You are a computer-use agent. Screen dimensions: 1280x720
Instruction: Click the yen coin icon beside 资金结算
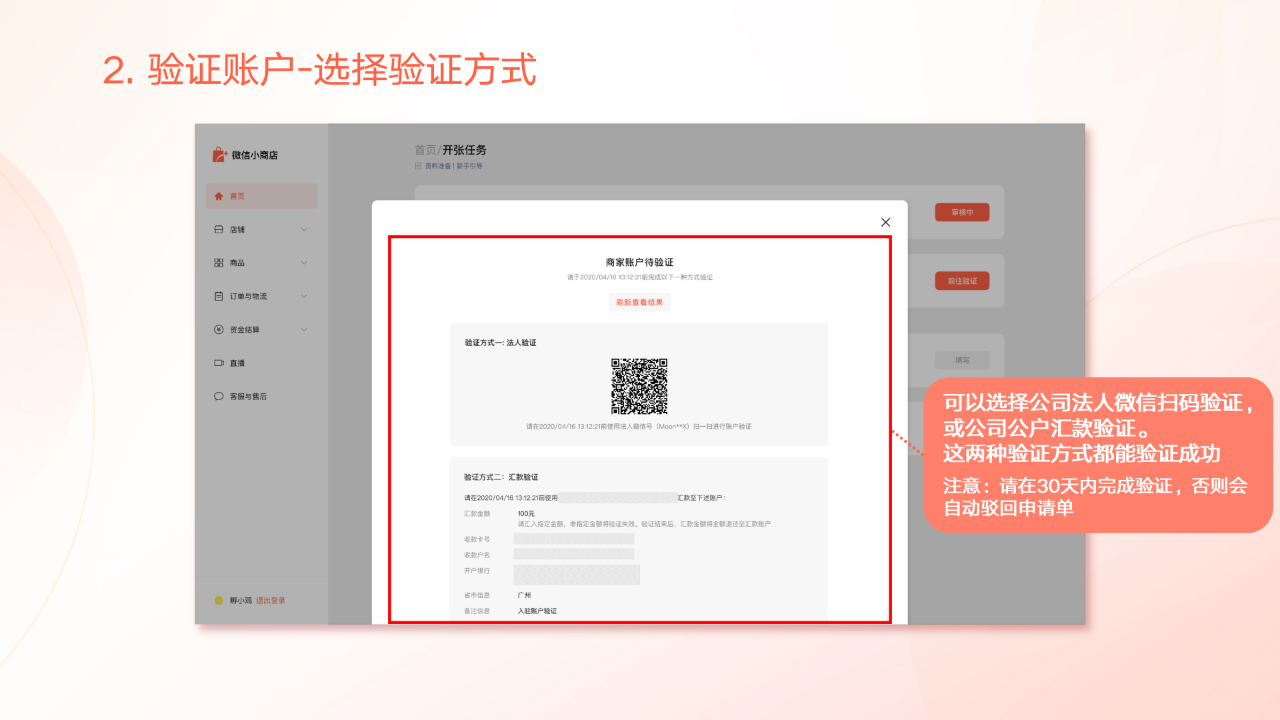click(219, 329)
